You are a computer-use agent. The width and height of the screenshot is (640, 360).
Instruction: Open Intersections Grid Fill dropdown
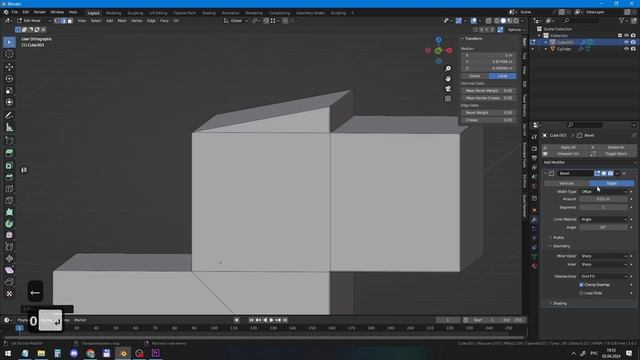tap(604, 276)
